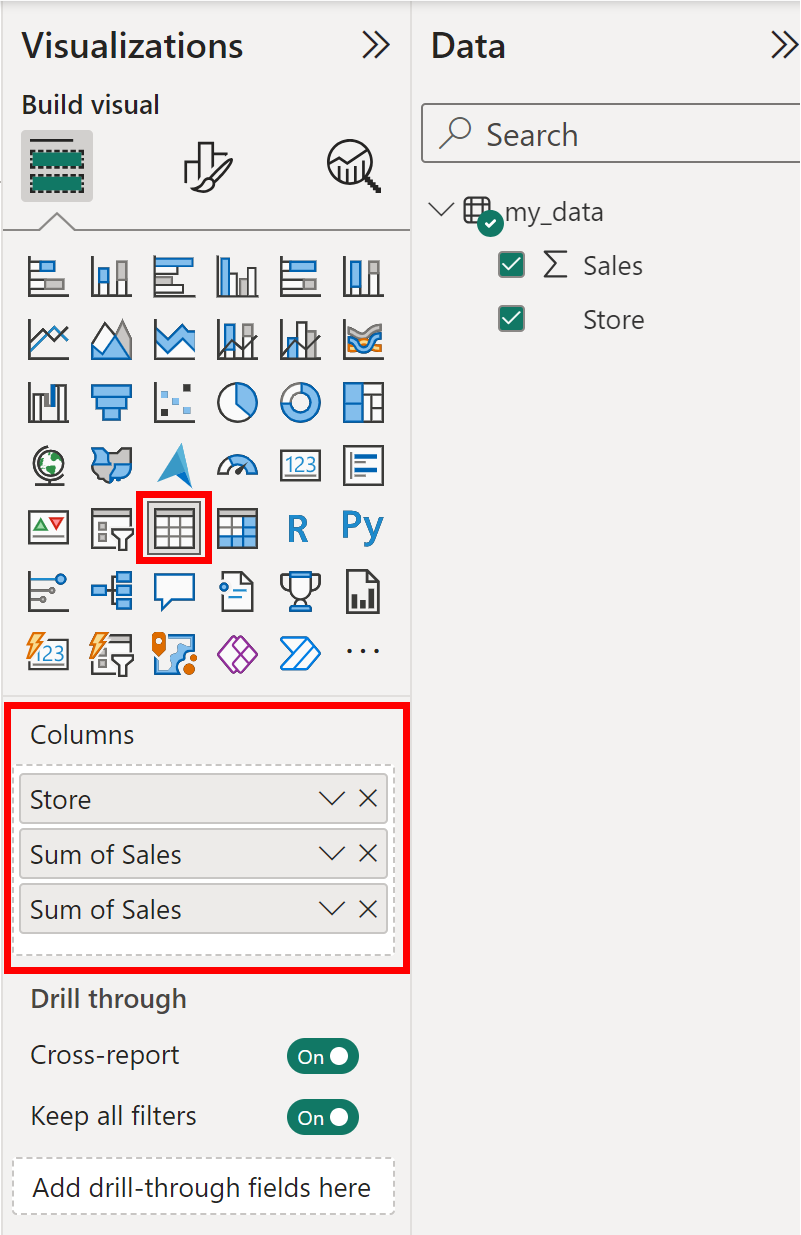This screenshot has width=801, height=1235.
Task: Add the Smart narrative visual
Action: 237,590
